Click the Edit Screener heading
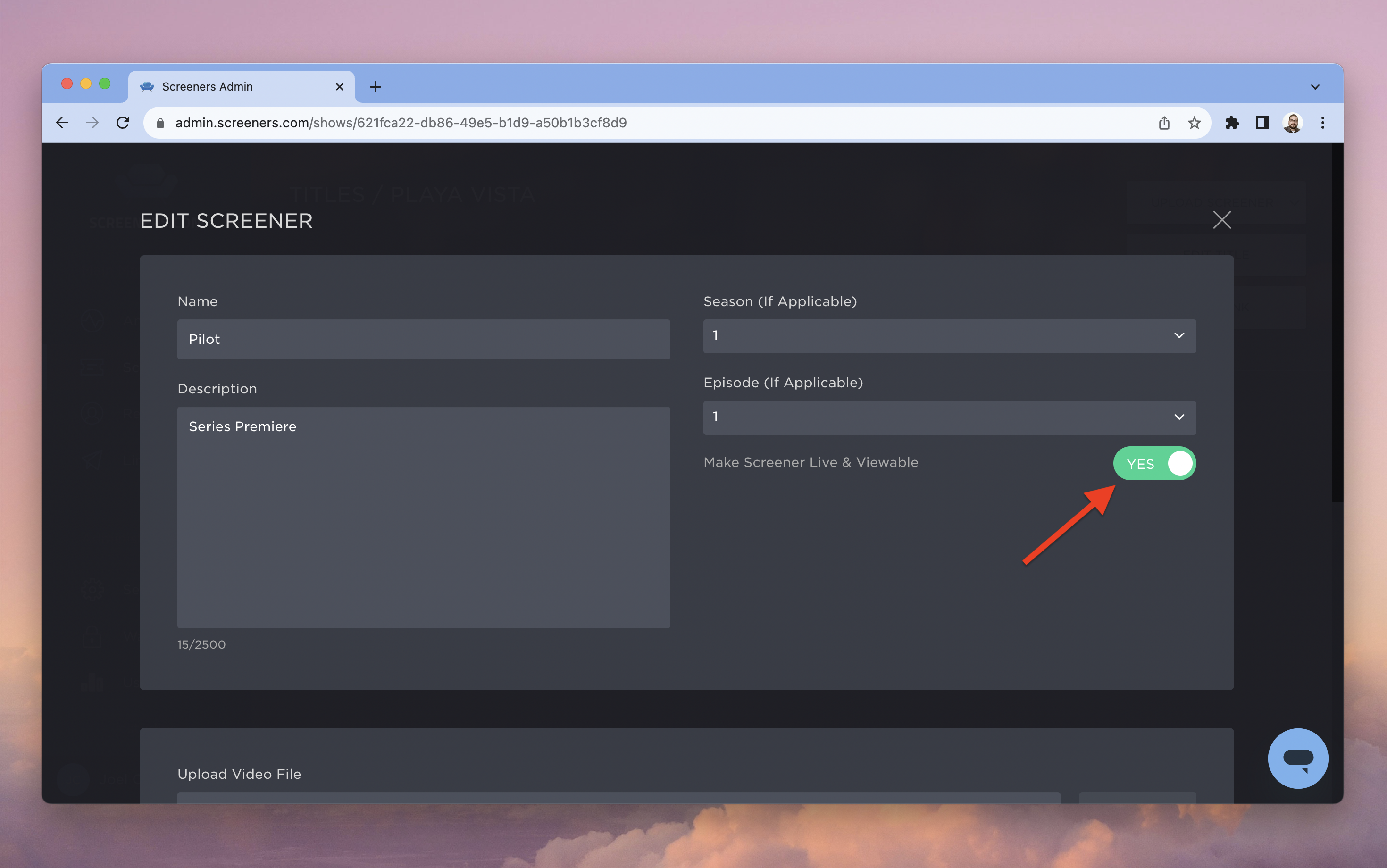Screen dimensions: 1387x868 point(226,221)
